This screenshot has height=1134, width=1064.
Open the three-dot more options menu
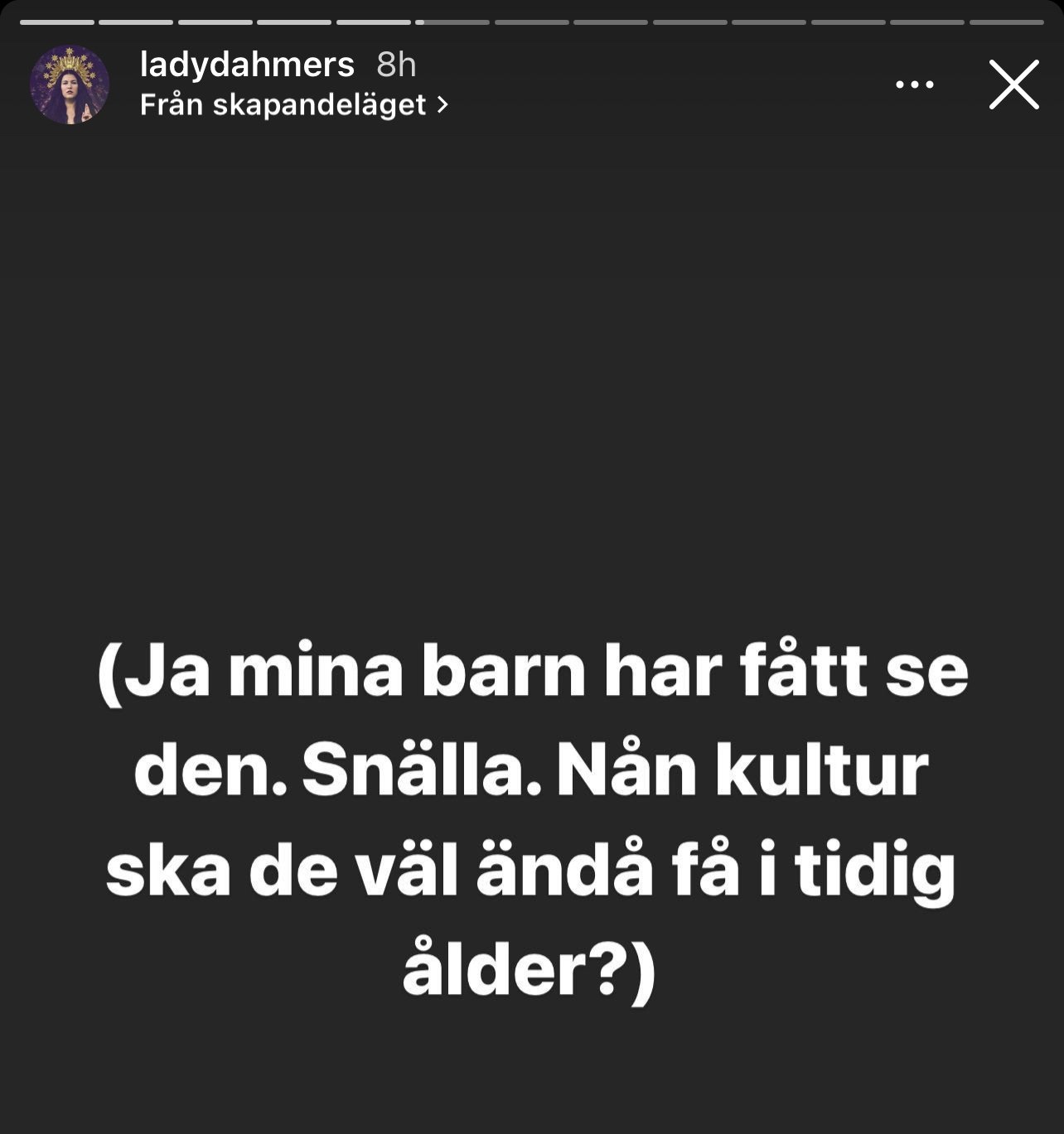pyautogui.click(x=915, y=84)
